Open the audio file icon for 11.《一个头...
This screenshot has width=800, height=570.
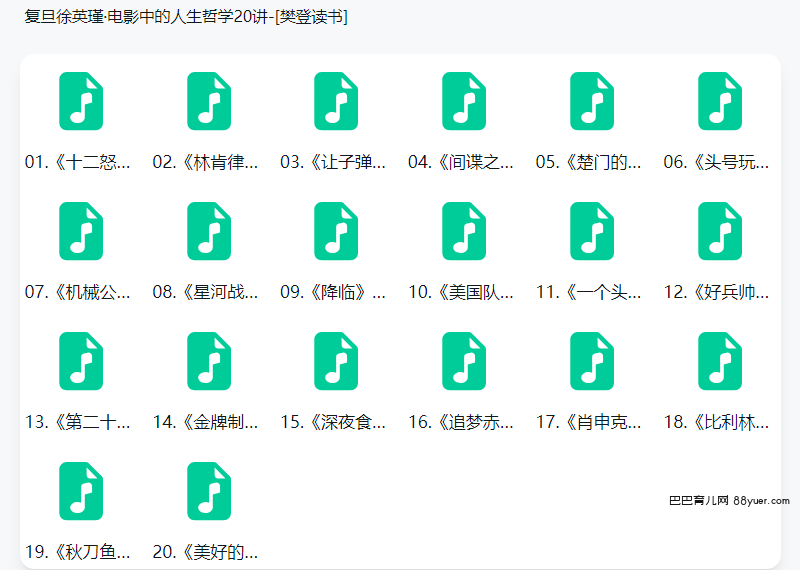(x=592, y=231)
